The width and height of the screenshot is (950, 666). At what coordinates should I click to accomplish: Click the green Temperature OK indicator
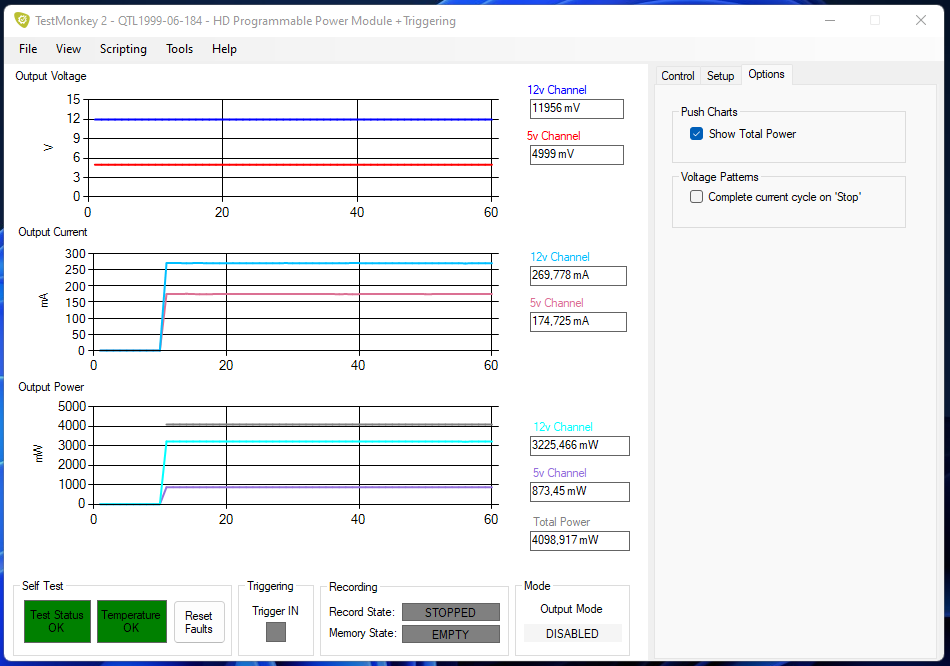click(131, 622)
